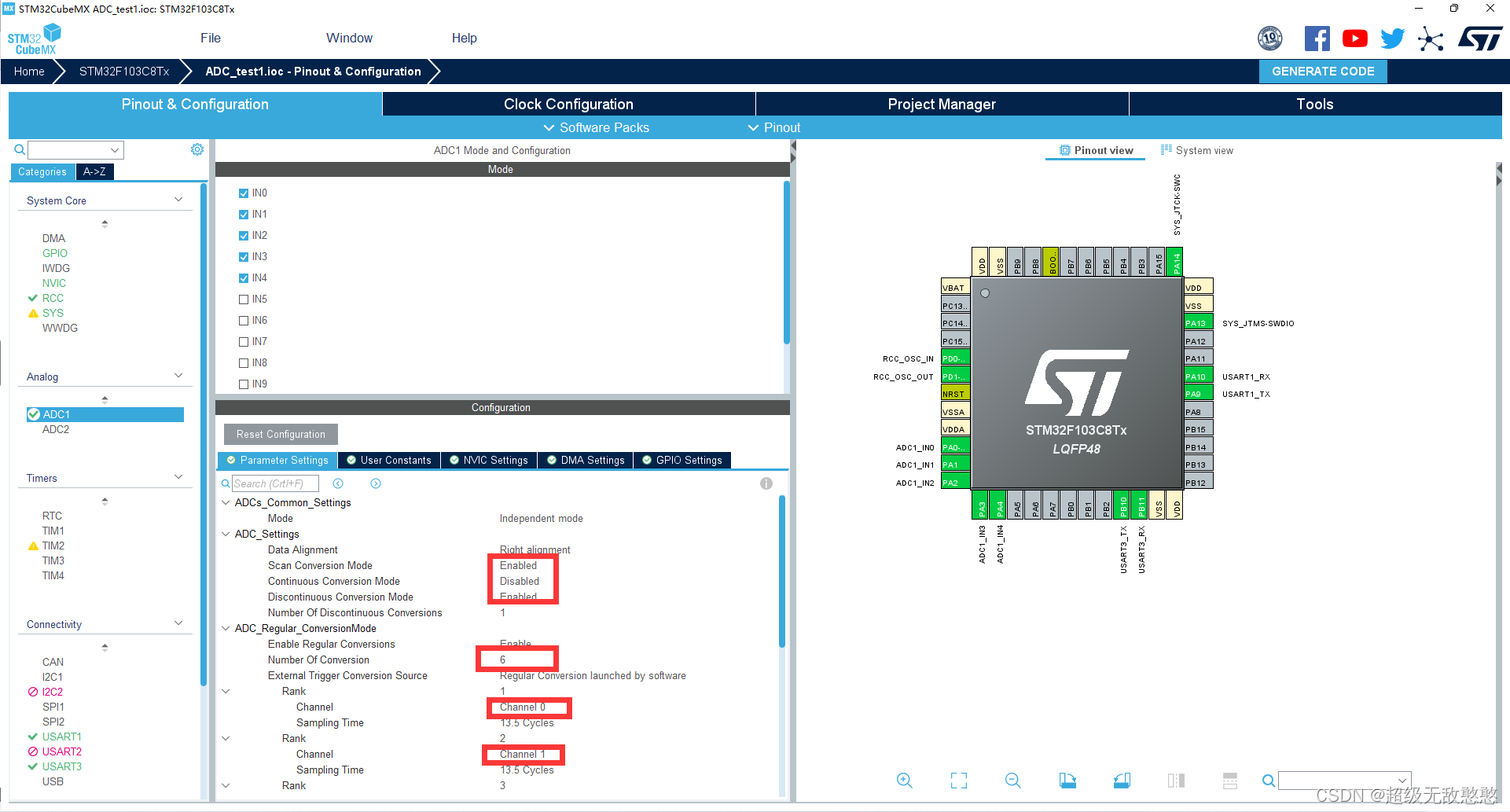Switch to Project Manager tab
Image resolution: width=1510 pixels, height=812 pixels.
942,104
